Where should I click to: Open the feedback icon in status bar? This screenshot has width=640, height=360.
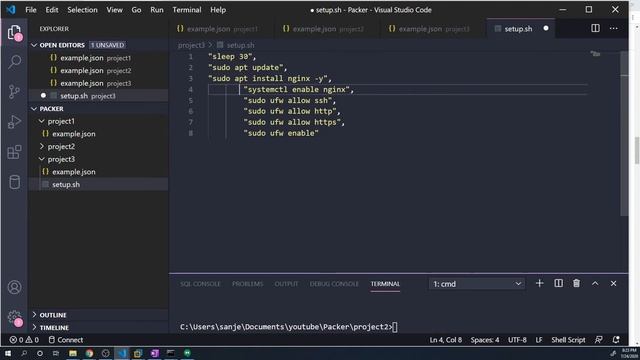598,340
